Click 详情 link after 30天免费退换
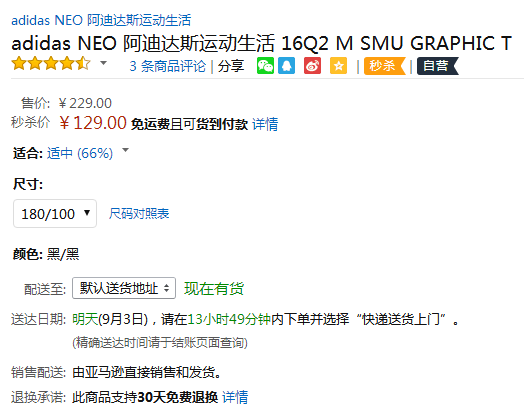This screenshot has height=412, width=524. 235,397
